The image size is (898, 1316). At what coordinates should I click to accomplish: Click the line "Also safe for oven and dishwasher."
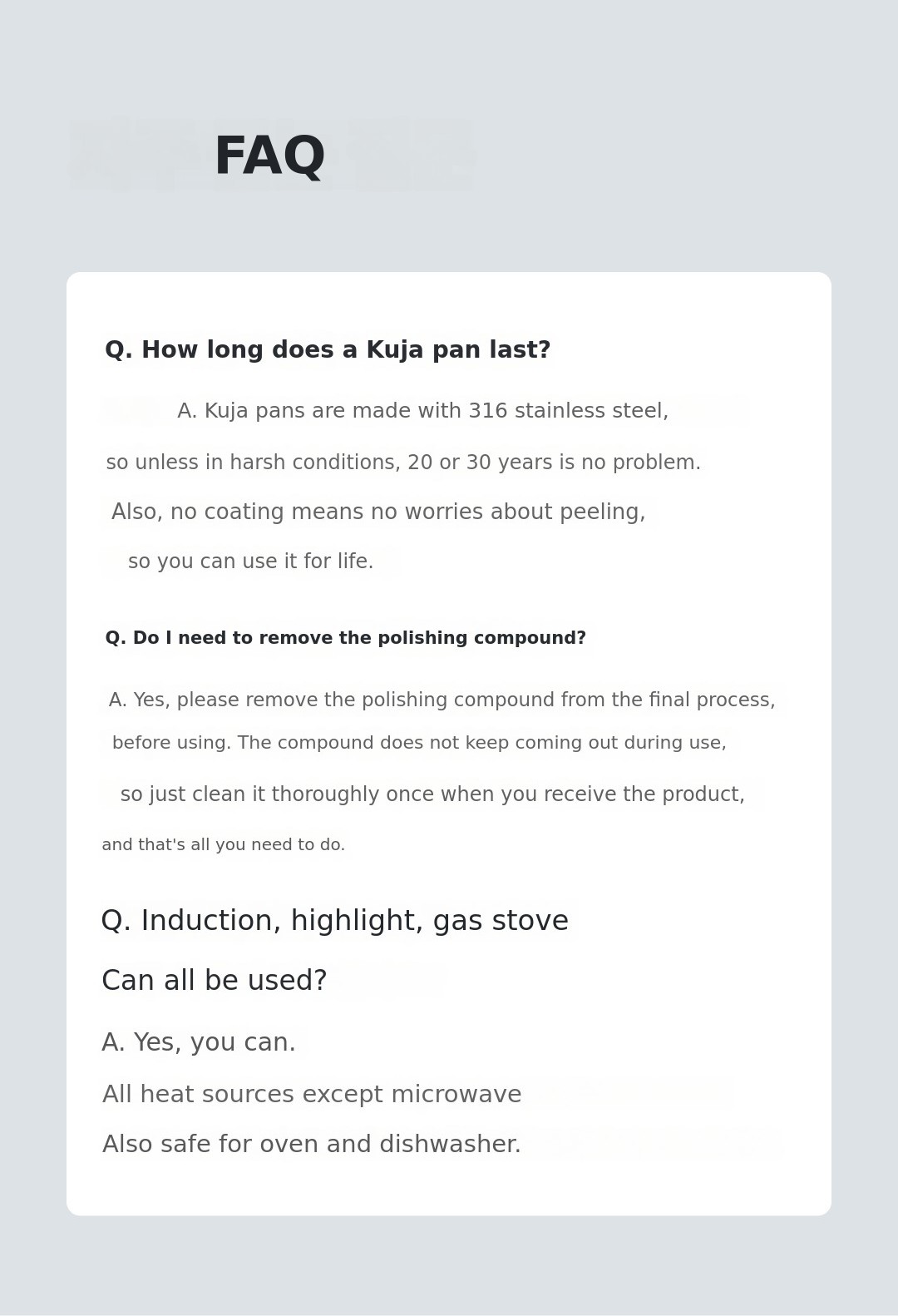coord(311,1145)
